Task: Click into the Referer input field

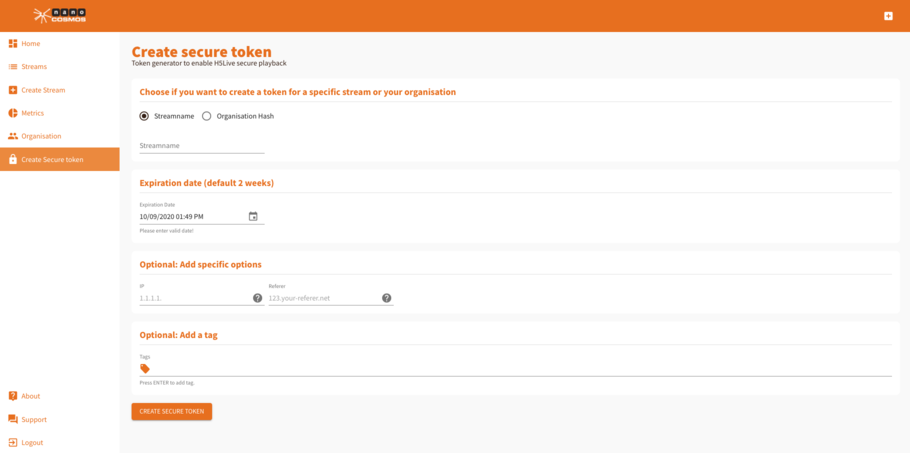Action: [x=324, y=298]
